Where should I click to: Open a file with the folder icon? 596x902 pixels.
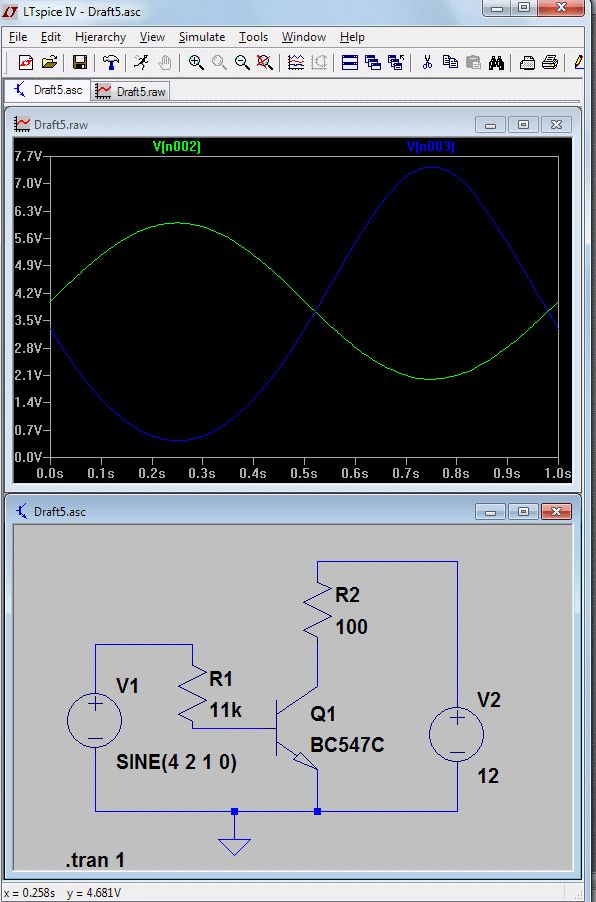(49, 62)
